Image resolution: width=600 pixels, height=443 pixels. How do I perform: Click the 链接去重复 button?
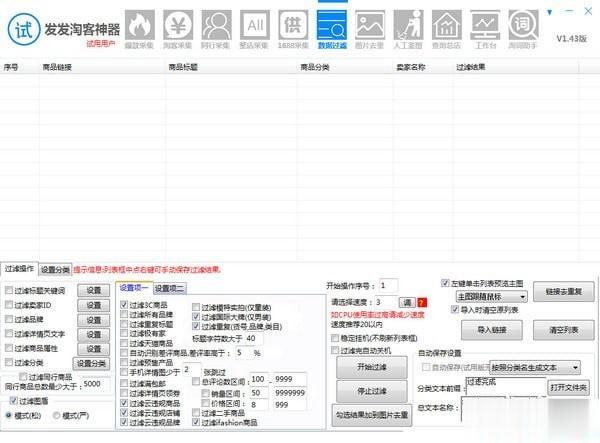564,292
